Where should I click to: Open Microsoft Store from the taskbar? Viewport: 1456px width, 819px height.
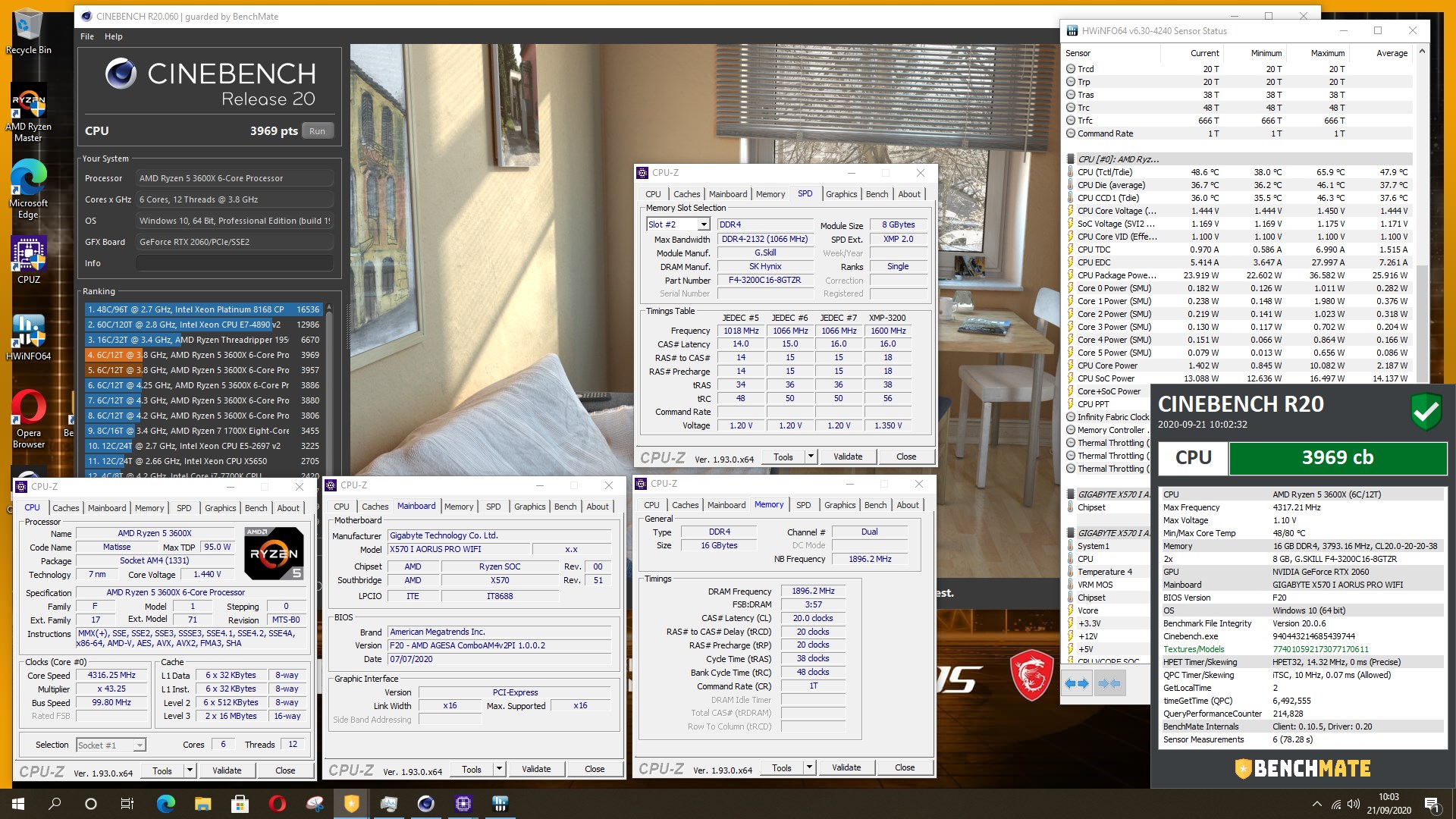pyautogui.click(x=240, y=804)
